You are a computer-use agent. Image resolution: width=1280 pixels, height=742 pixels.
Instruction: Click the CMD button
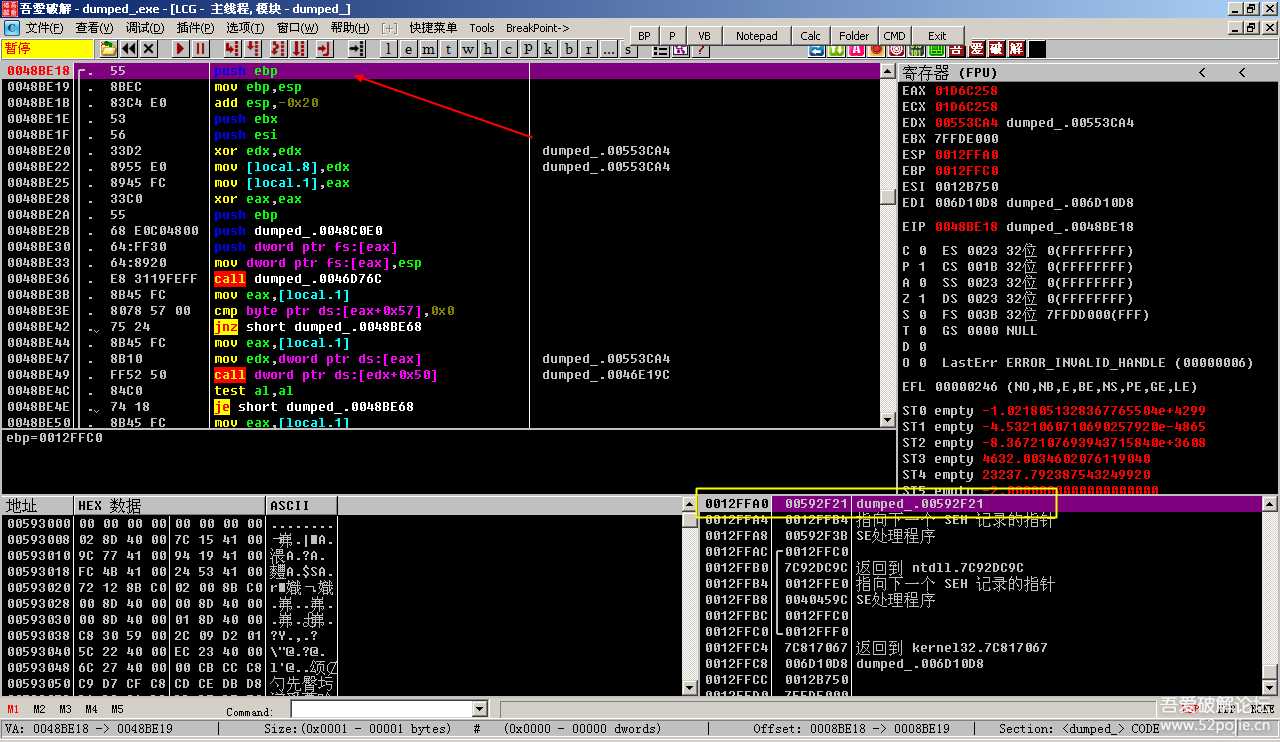coord(895,36)
